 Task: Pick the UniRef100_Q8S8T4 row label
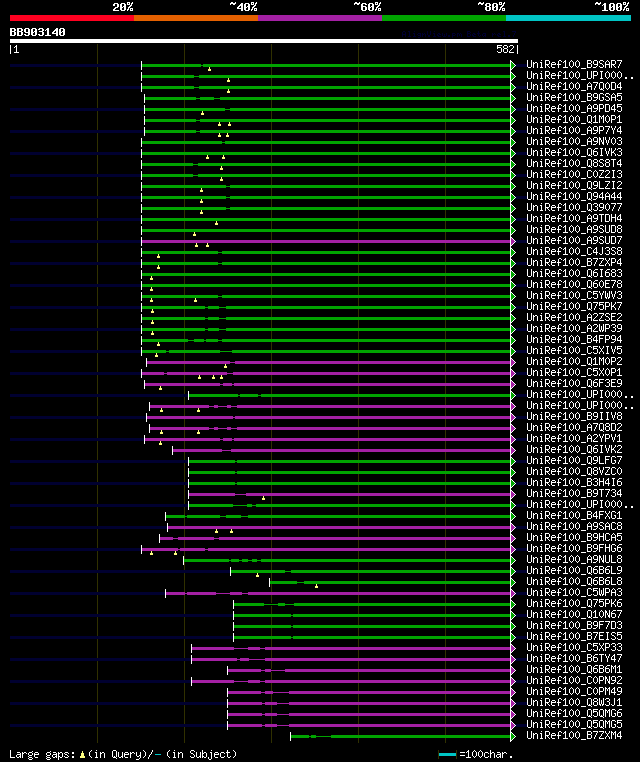click(x=574, y=163)
